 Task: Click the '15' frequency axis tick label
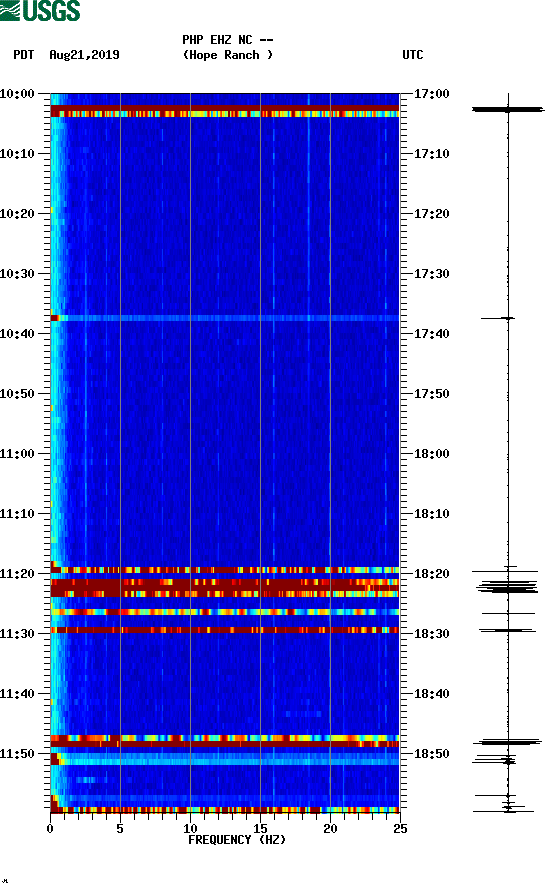click(260, 828)
